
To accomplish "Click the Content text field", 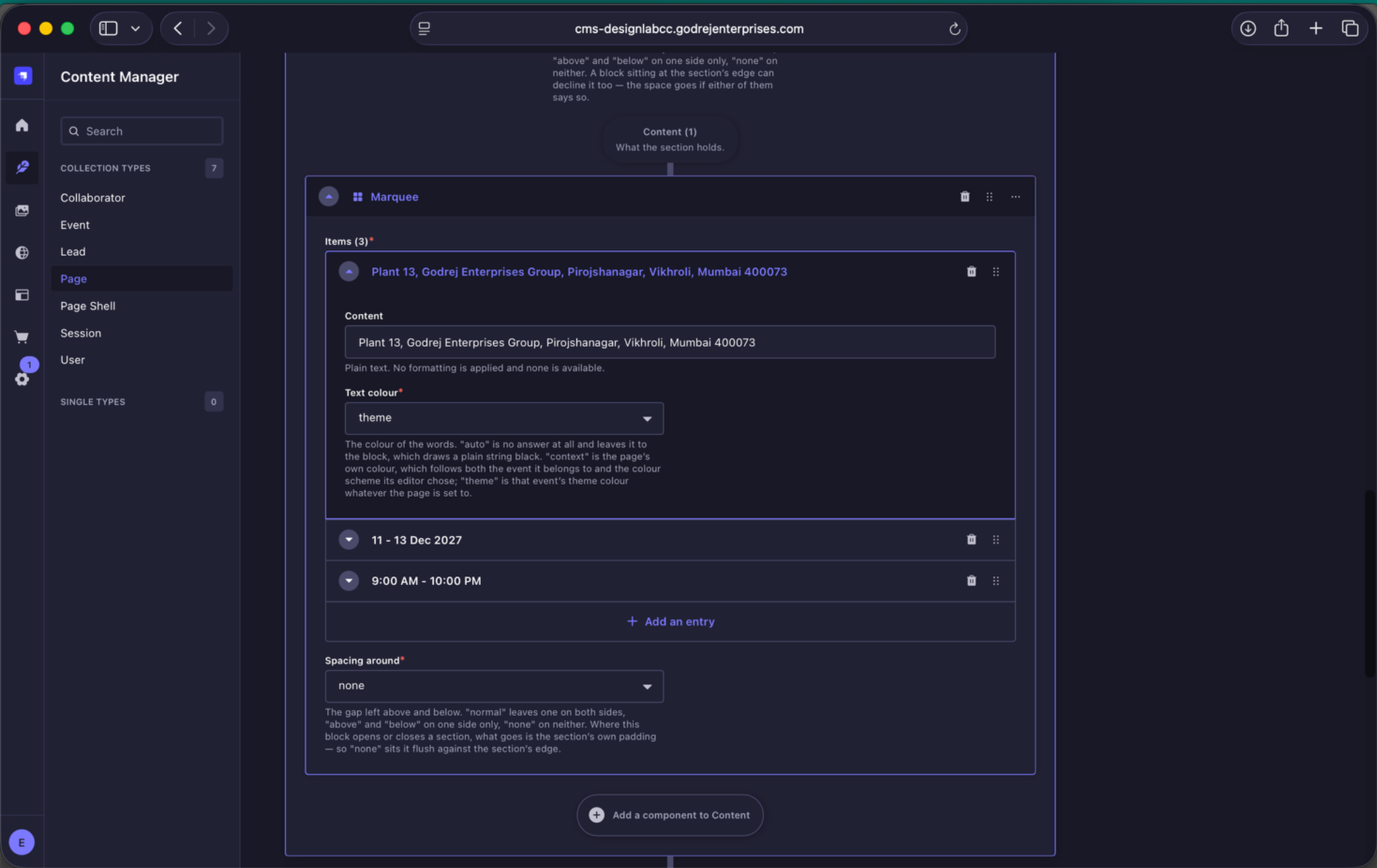I will [x=670, y=342].
